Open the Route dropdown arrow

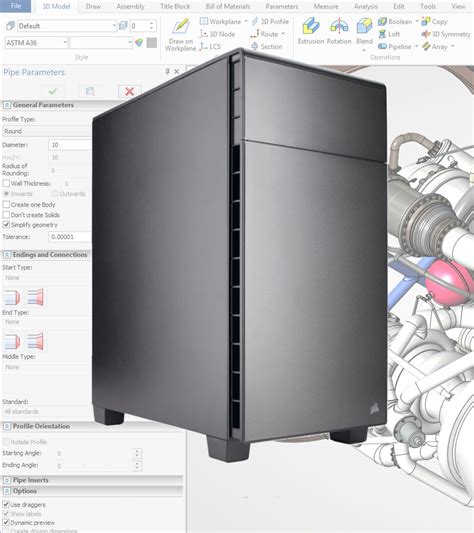pyautogui.click(x=283, y=34)
